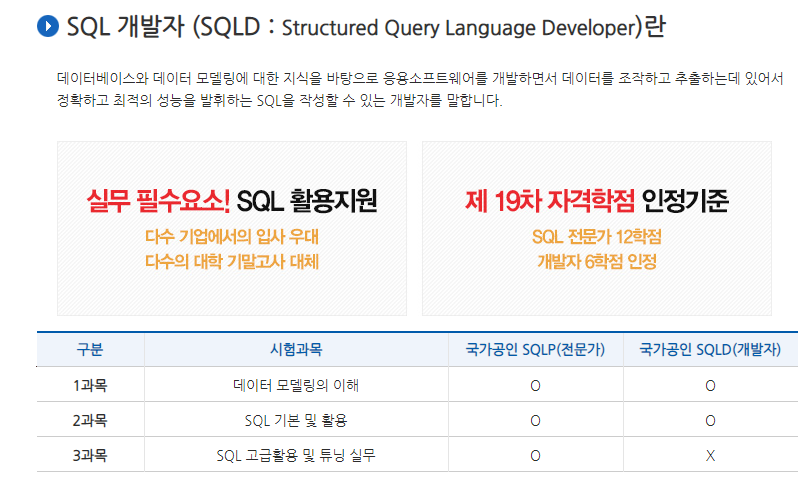Image resolution: width=812 pixels, height=482 pixels.
Task: Click the SQLD 'O' mark in the 1과목 row
Action: tap(710, 386)
